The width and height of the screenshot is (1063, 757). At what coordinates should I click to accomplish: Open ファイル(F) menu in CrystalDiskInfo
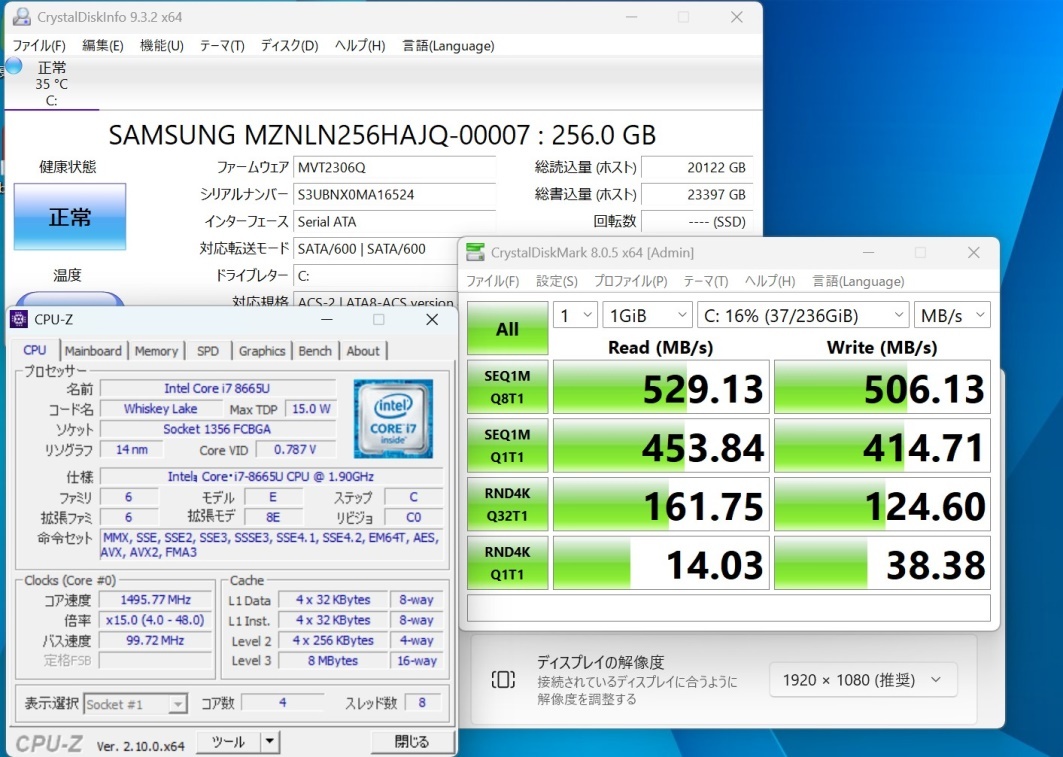click(39, 45)
